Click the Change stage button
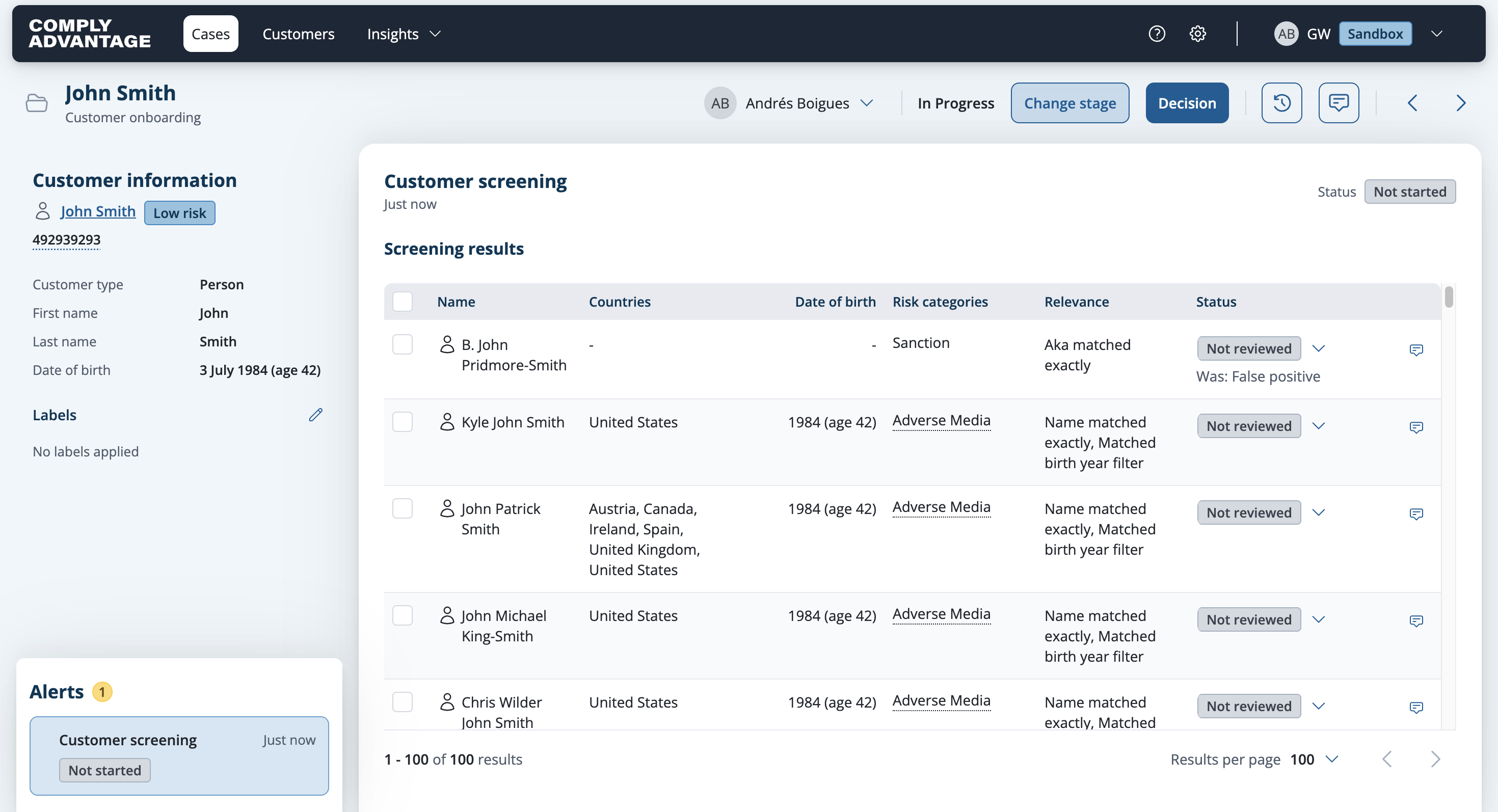1498x812 pixels. (x=1070, y=103)
